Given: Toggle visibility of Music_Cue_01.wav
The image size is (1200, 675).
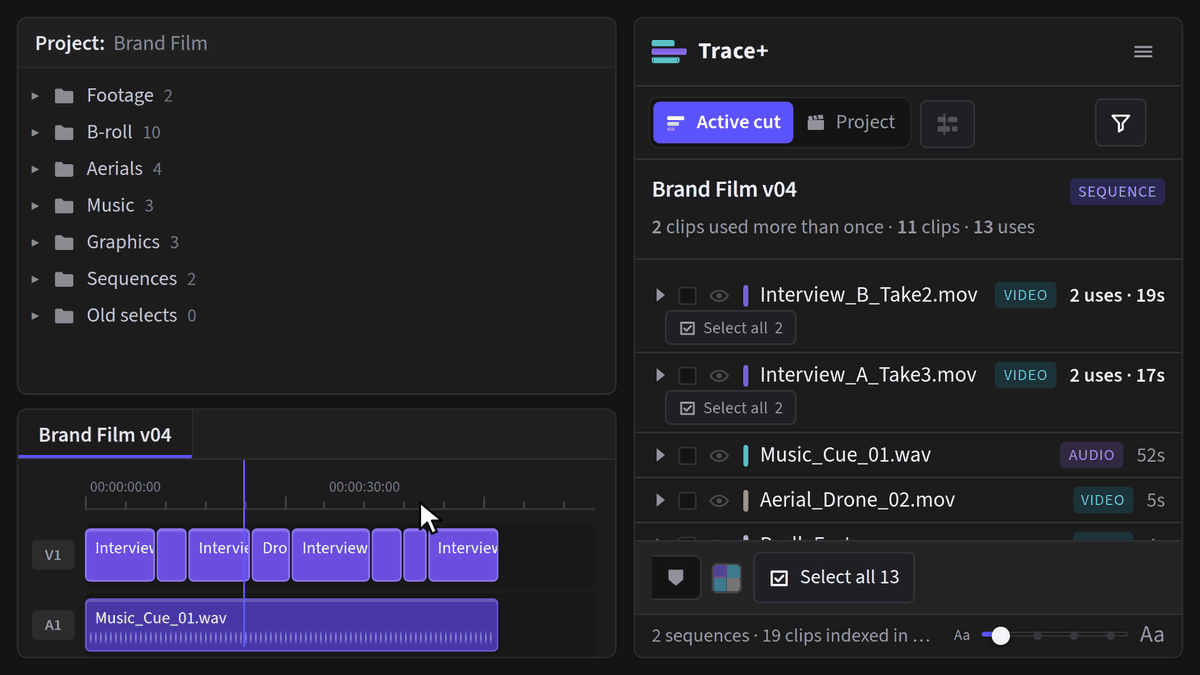Looking at the screenshot, I should coord(718,455).
